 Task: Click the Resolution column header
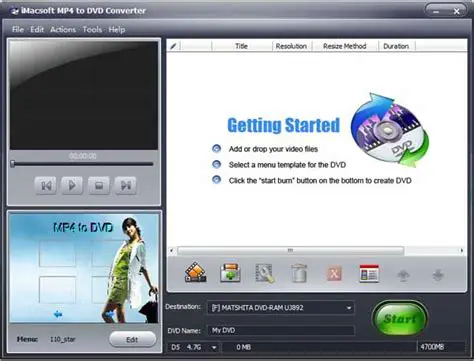(x=291, y=46)
